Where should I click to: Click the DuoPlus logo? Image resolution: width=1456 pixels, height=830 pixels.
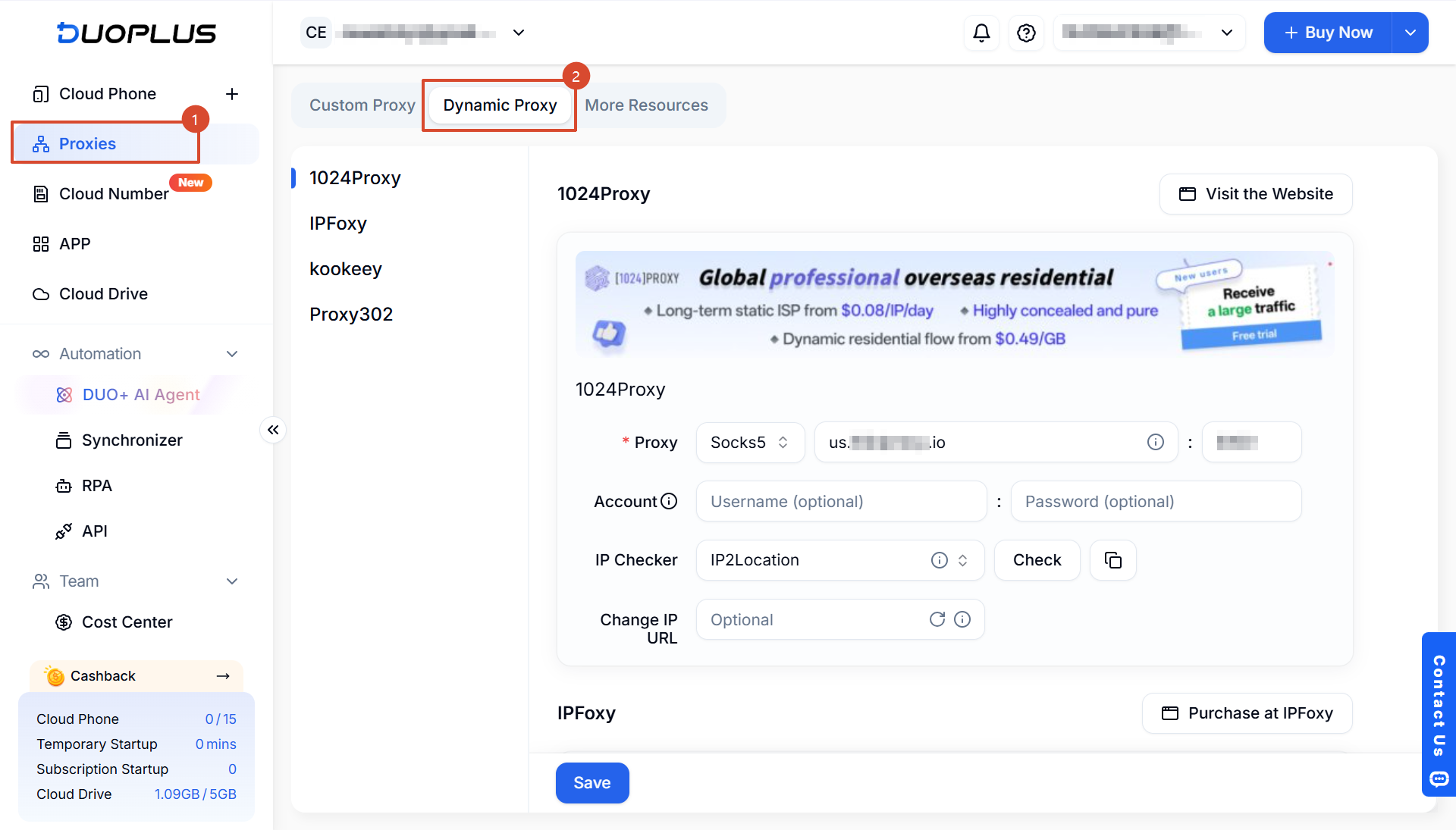pos(136,33)
